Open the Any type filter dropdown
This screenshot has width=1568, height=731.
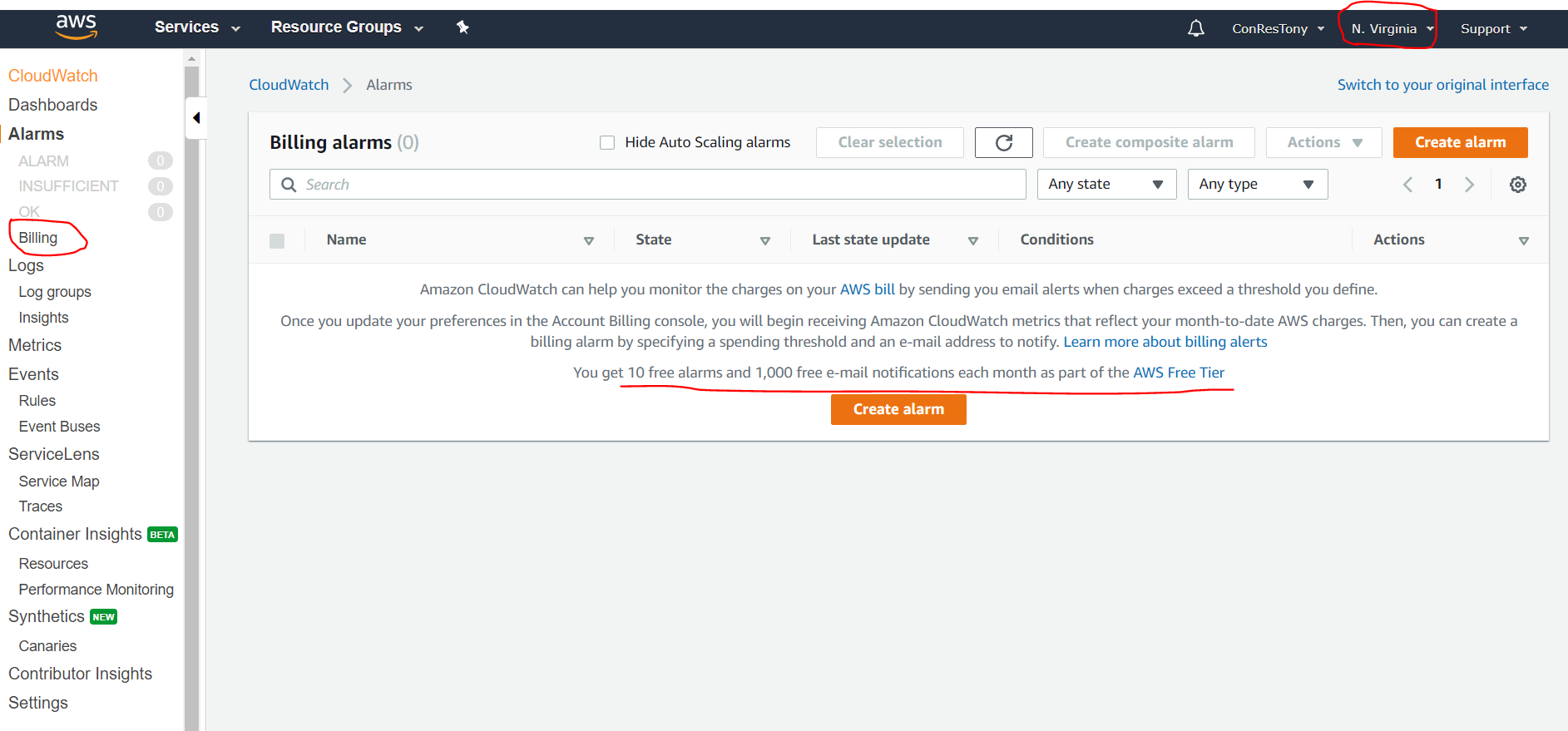point(1257,185)
